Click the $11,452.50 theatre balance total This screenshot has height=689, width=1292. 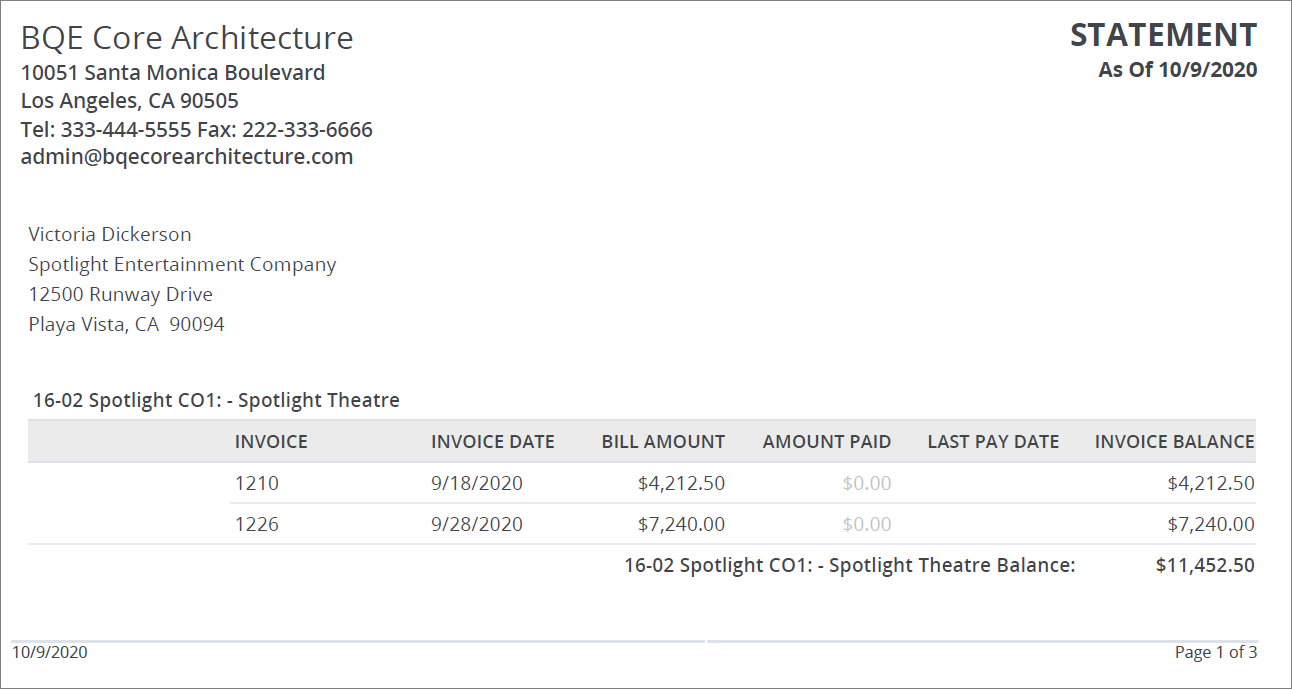(1208, 564)
